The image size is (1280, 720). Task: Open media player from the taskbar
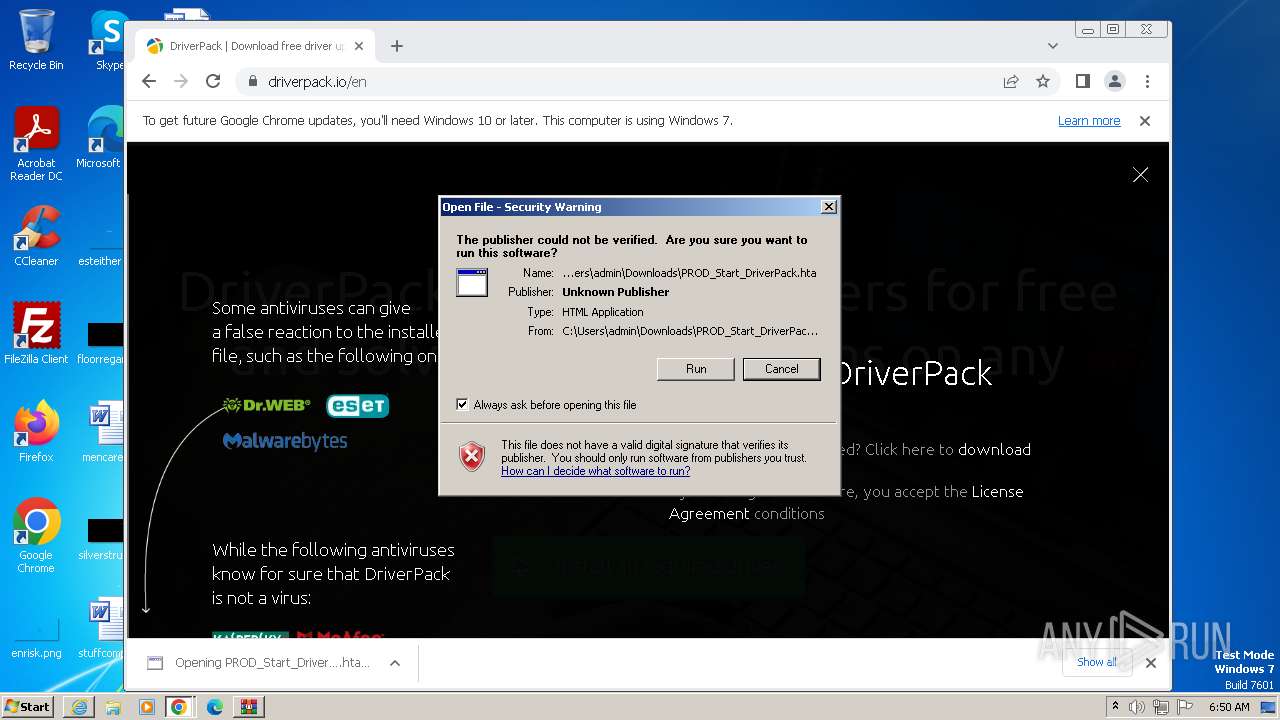146,707
